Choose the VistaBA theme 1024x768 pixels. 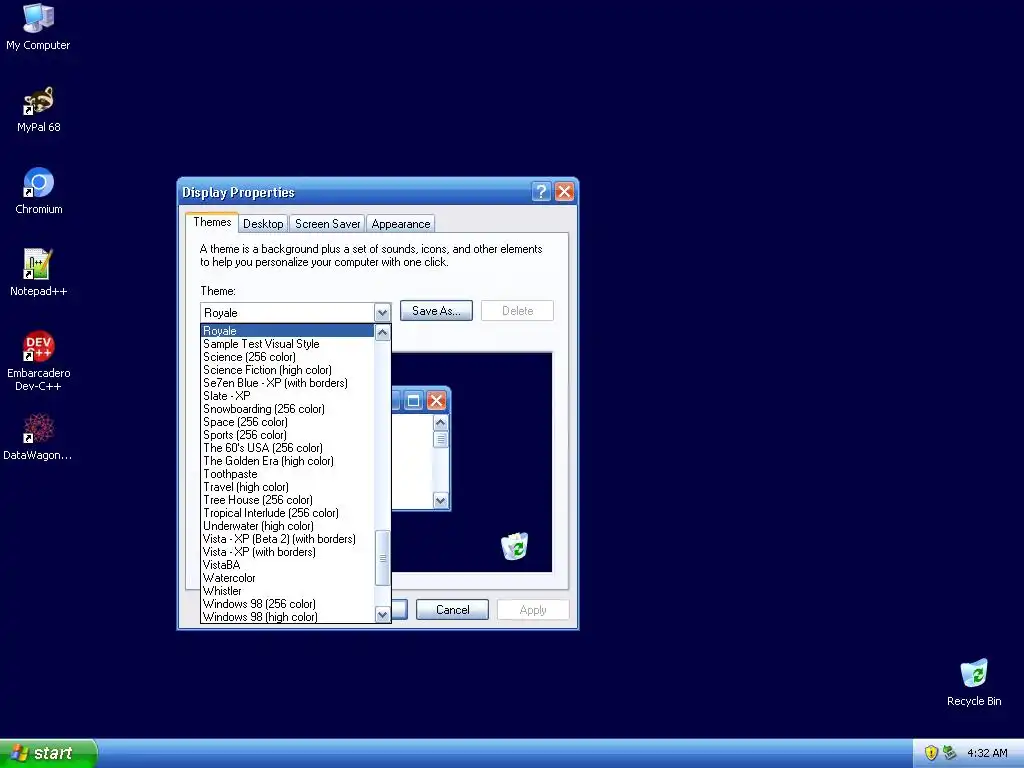tap(287, 565)
